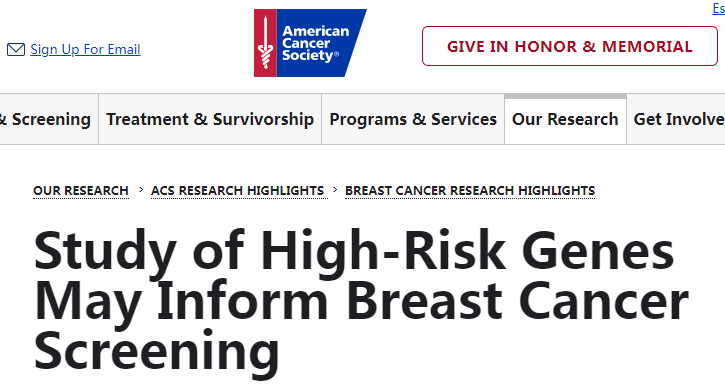Click the red sword emblem in logo
The height and width of the screenshot is (388, 725).
[265, 43]
